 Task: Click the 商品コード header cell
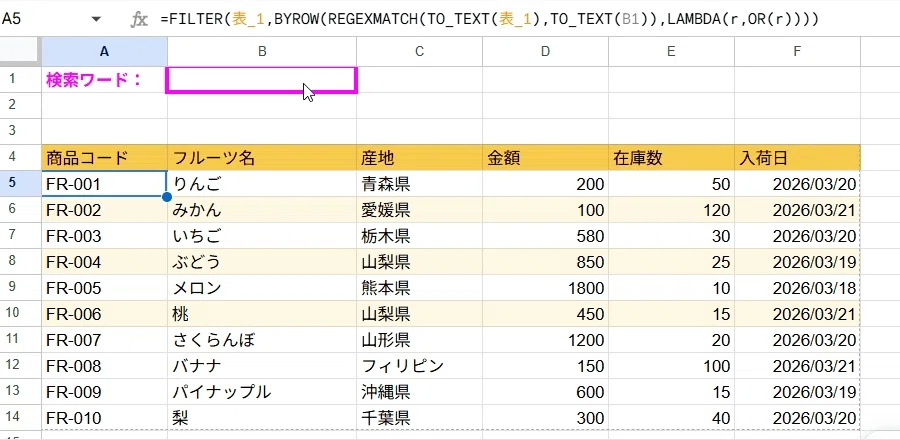click(x=104, y=158)
